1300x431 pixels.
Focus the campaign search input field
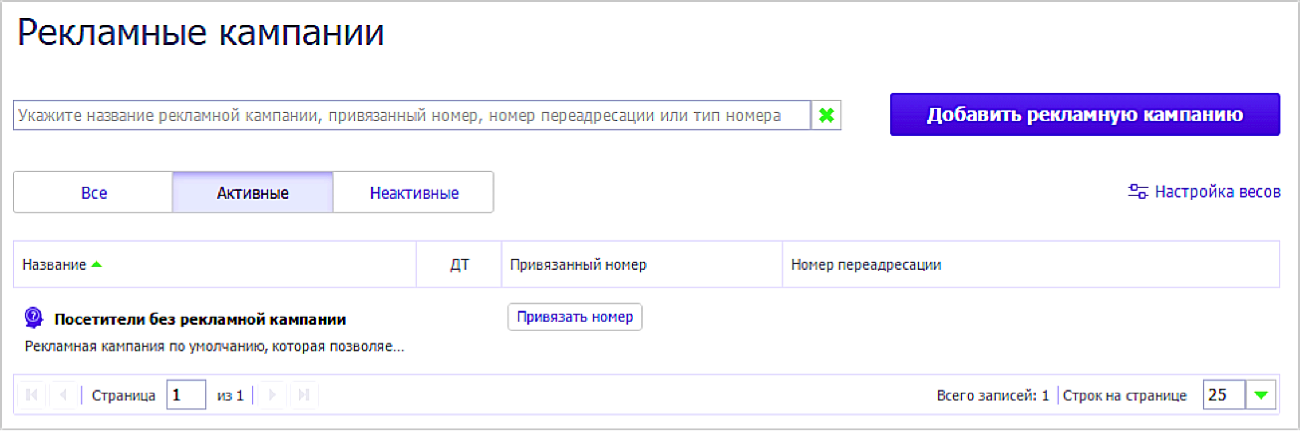click(411, 115)
